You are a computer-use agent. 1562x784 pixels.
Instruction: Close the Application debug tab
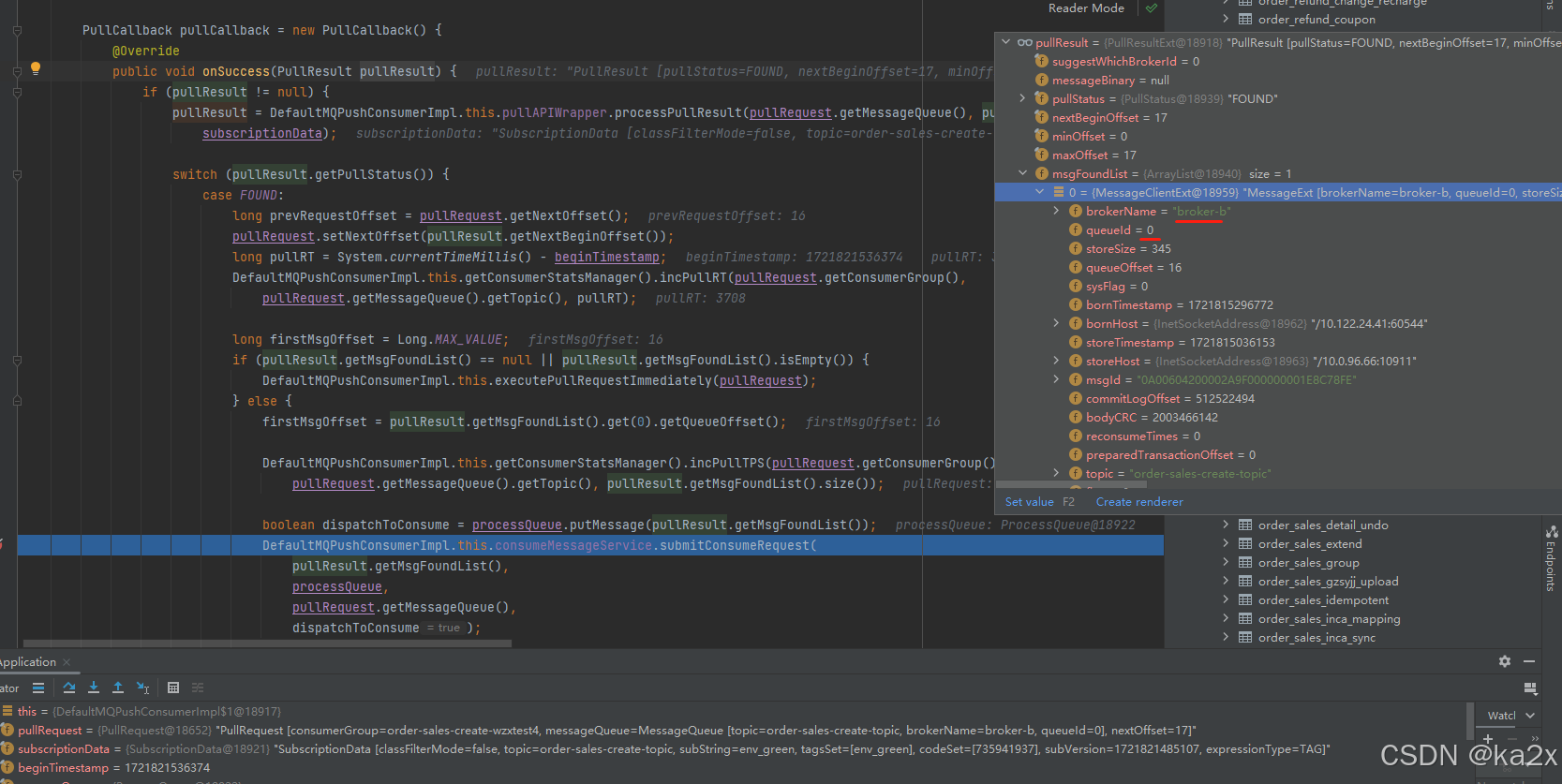point(67,662)
